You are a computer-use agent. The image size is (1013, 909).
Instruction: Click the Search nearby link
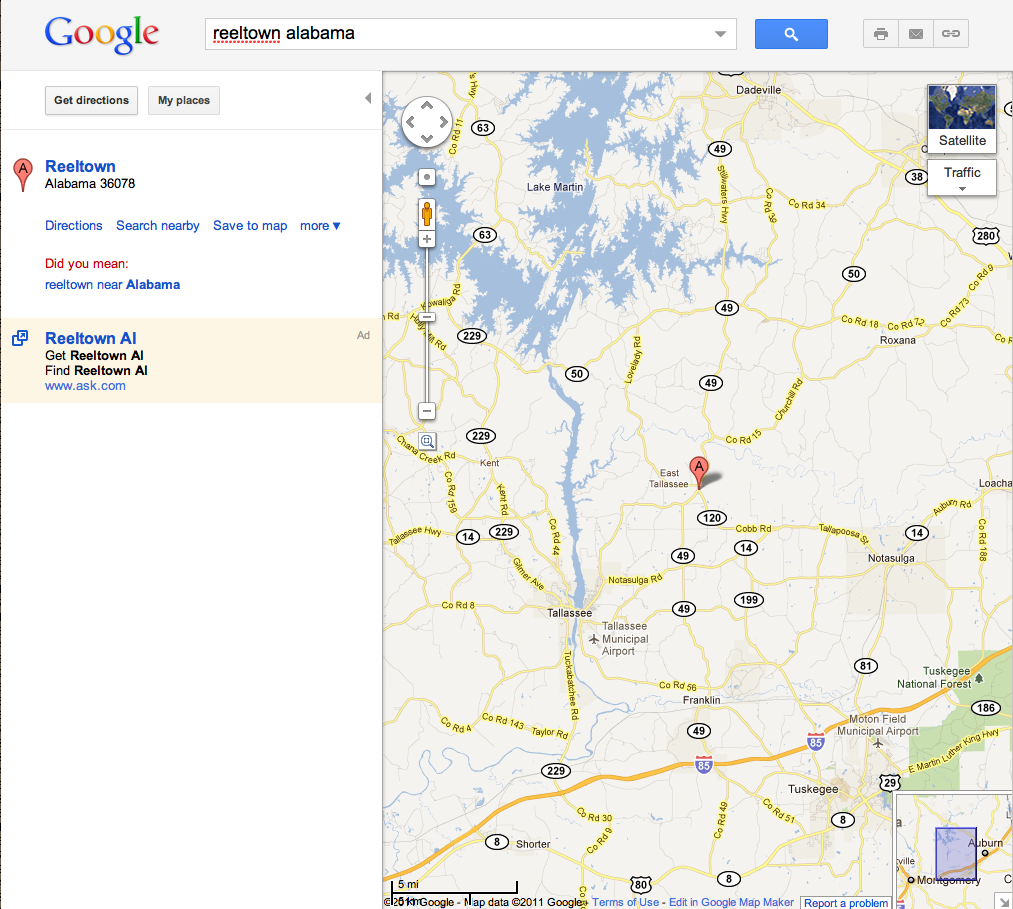[x=158, y=225]
